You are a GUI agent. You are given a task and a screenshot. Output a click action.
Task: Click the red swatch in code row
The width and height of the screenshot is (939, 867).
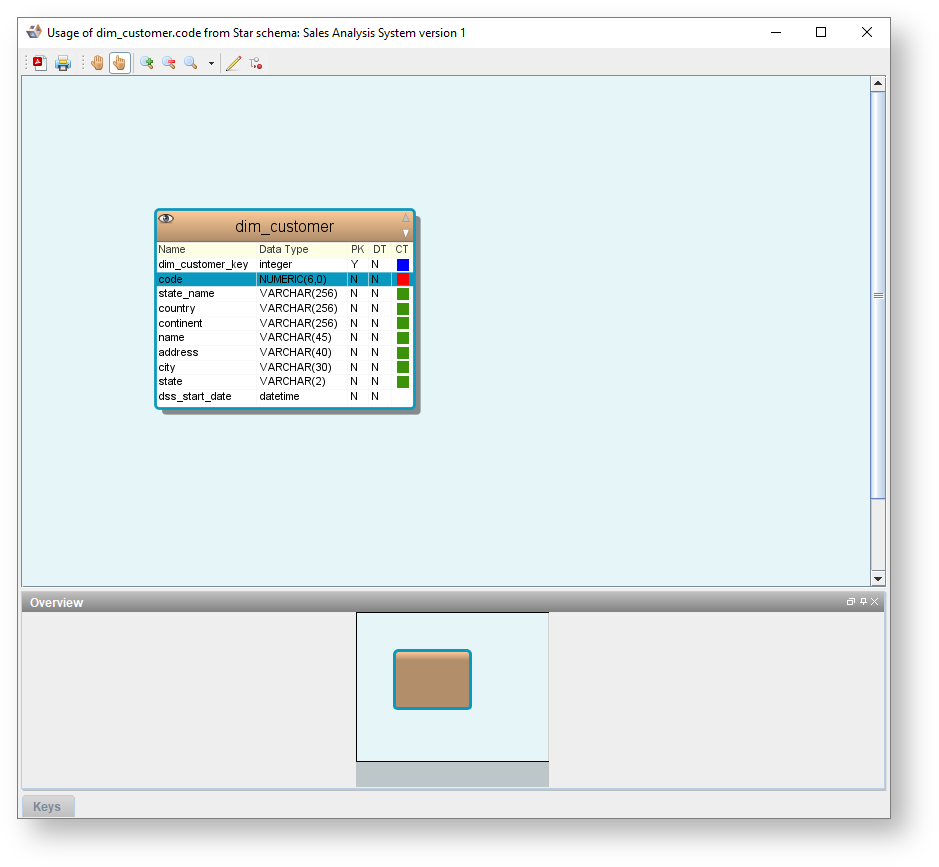pyautogui.click(x=403, y=280)
